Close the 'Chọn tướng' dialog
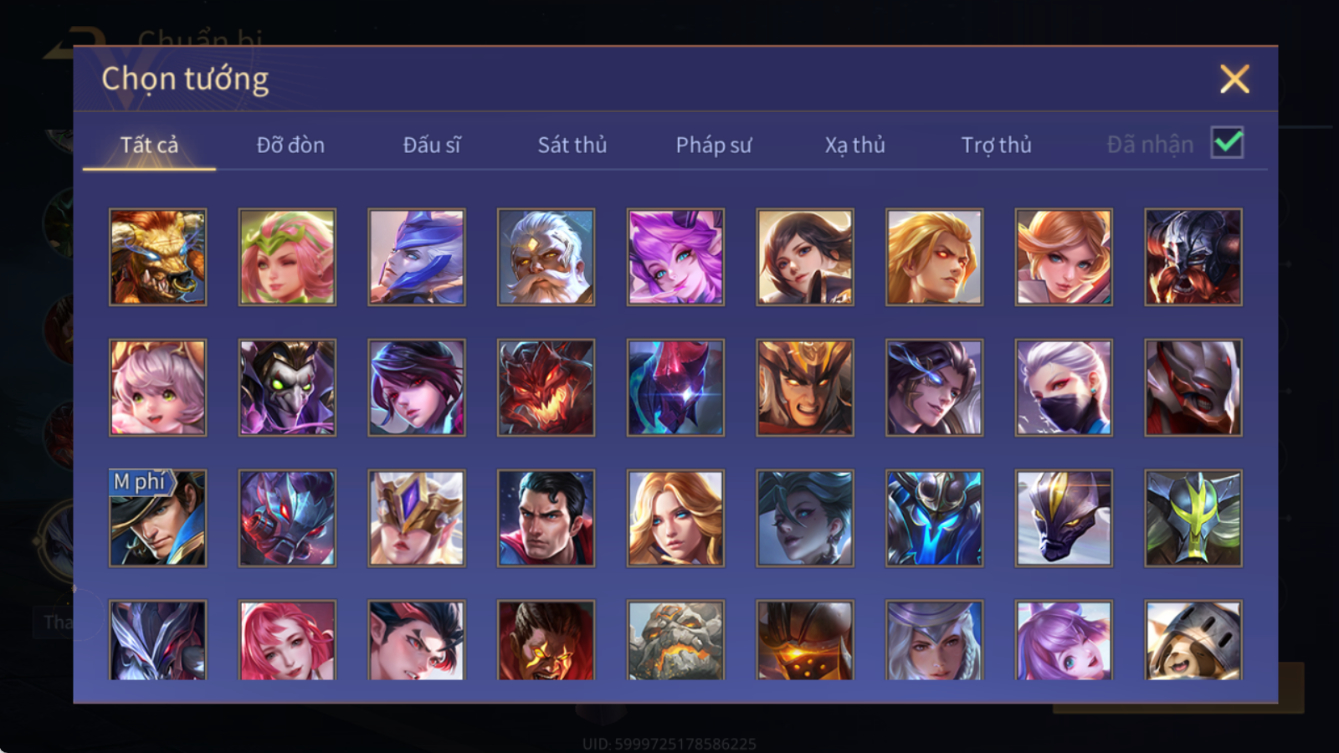 click(1235, 79)
